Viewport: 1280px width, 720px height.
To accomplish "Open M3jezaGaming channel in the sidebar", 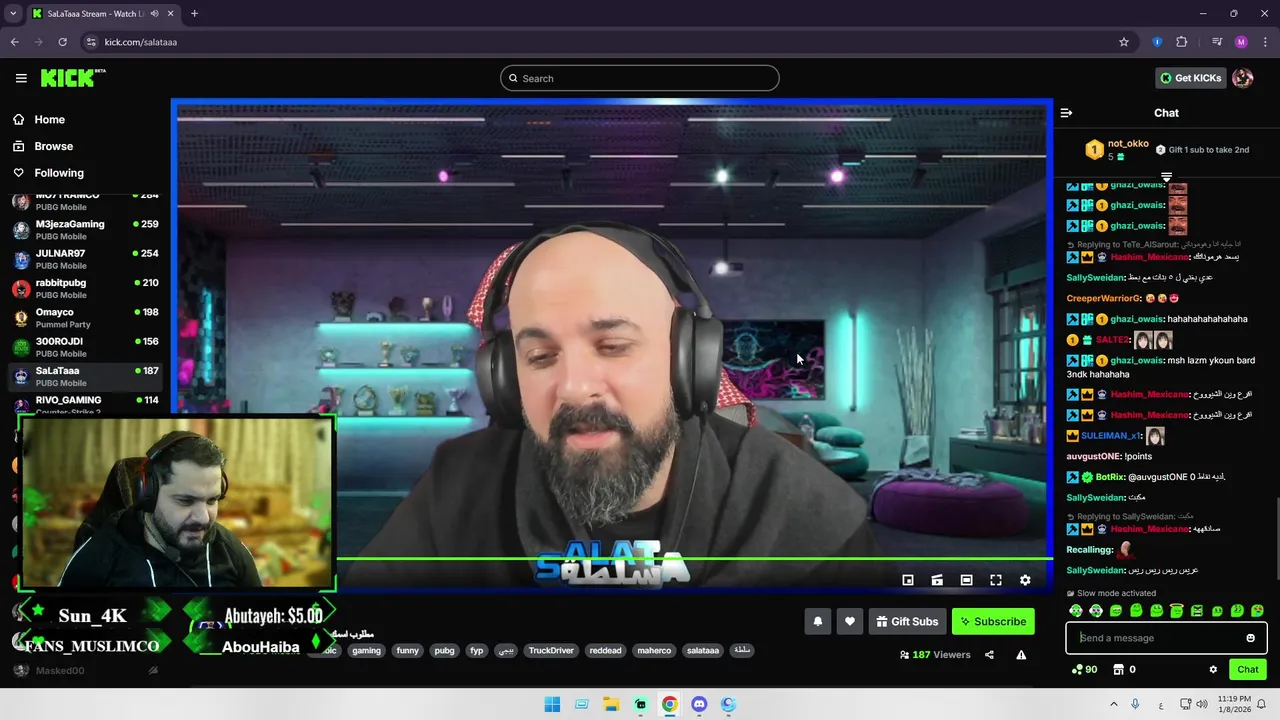I will click(86, 230).
